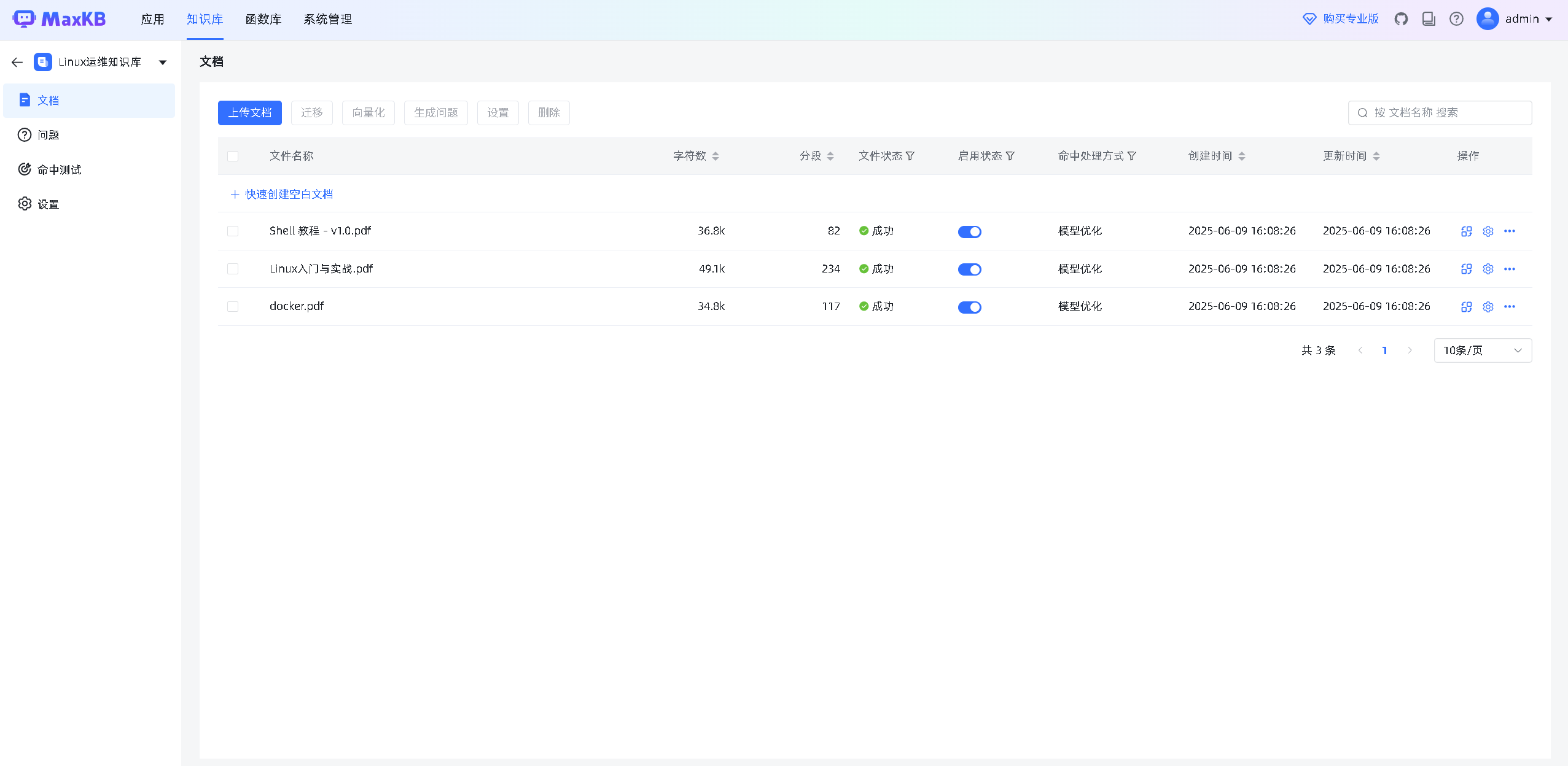Open the more options dots for Linux入门与实战.pdf
1568x766 pixels.
coord(1509,269)
